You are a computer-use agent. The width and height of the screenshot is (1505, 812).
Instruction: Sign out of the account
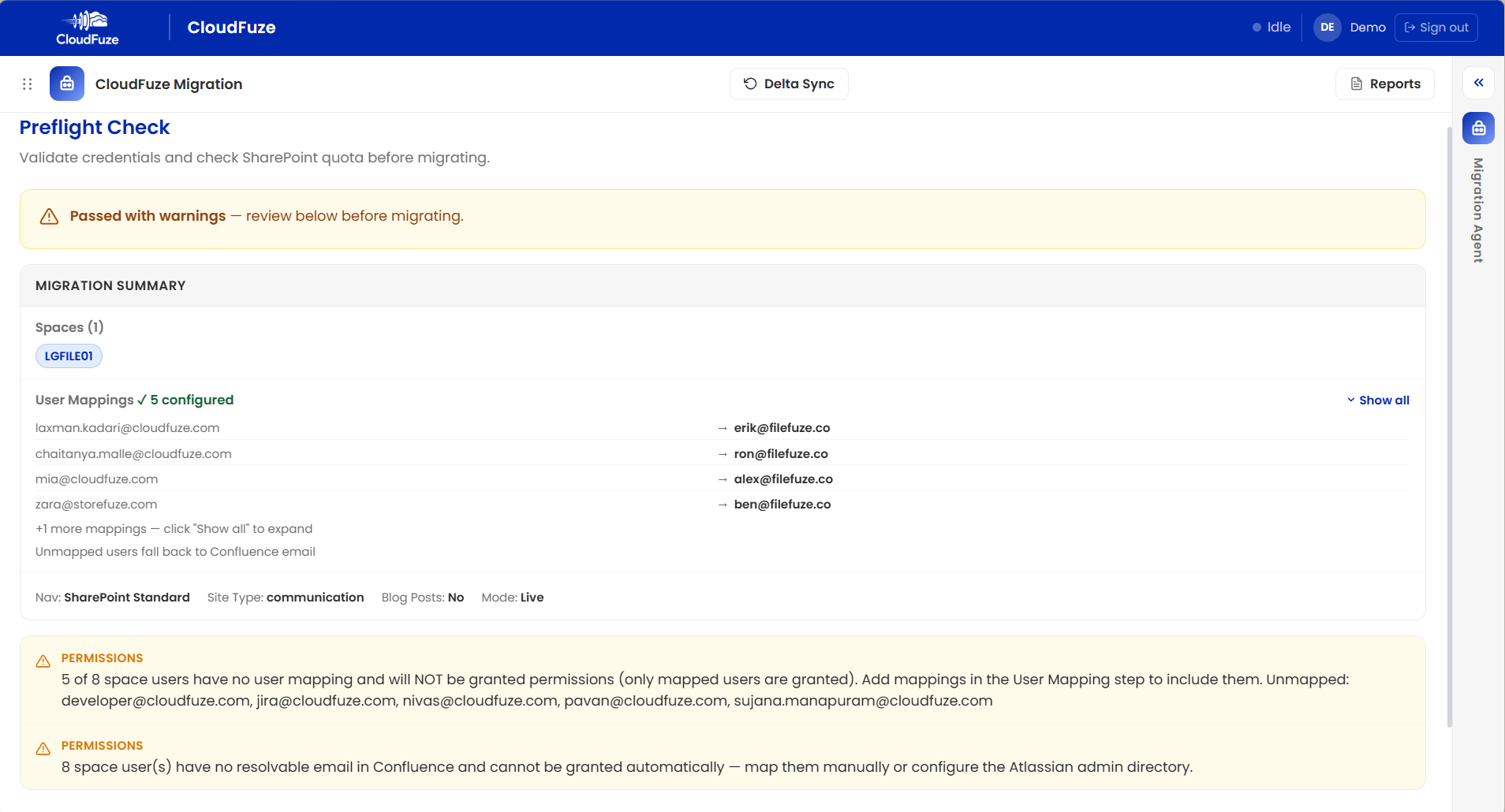1436,28
